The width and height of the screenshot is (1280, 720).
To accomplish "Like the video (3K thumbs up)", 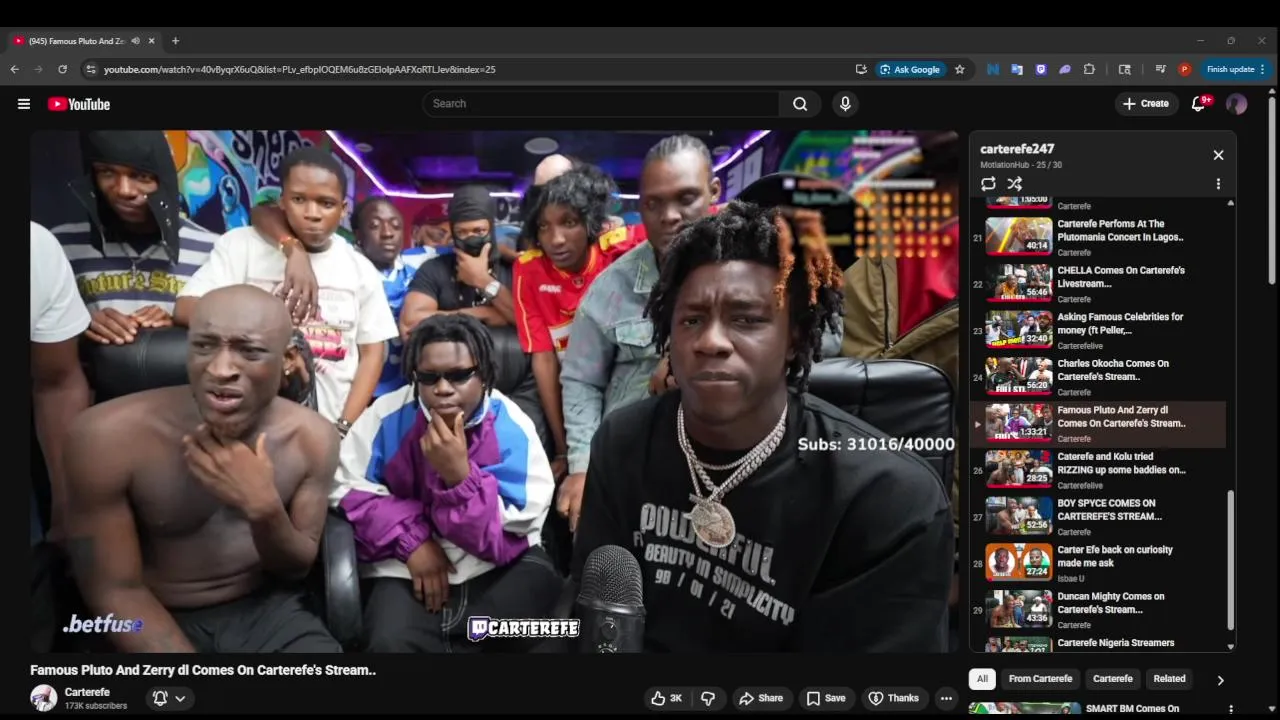I will pyautogui.click(x=667, y=698).
